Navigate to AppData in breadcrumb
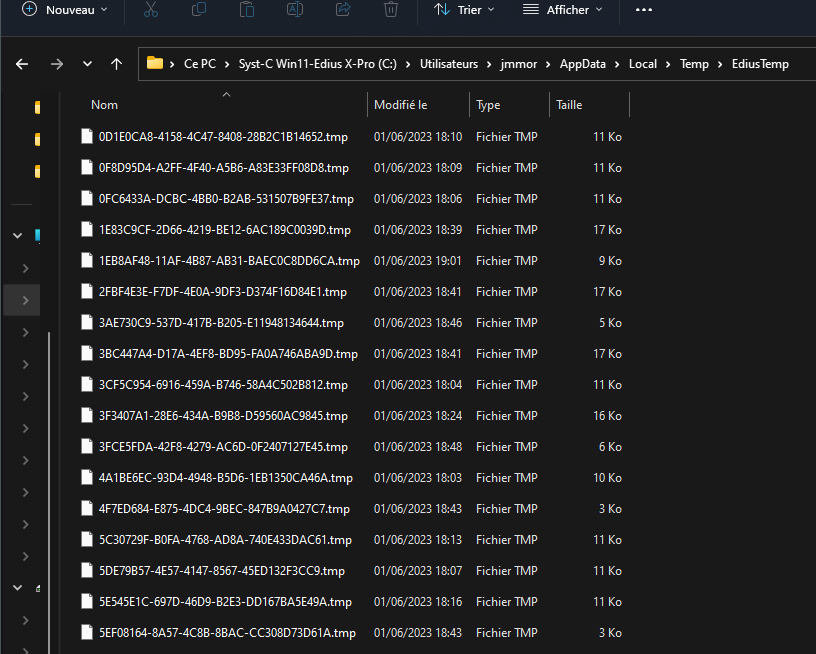816x654 pixels. click(x=583, y=64)
